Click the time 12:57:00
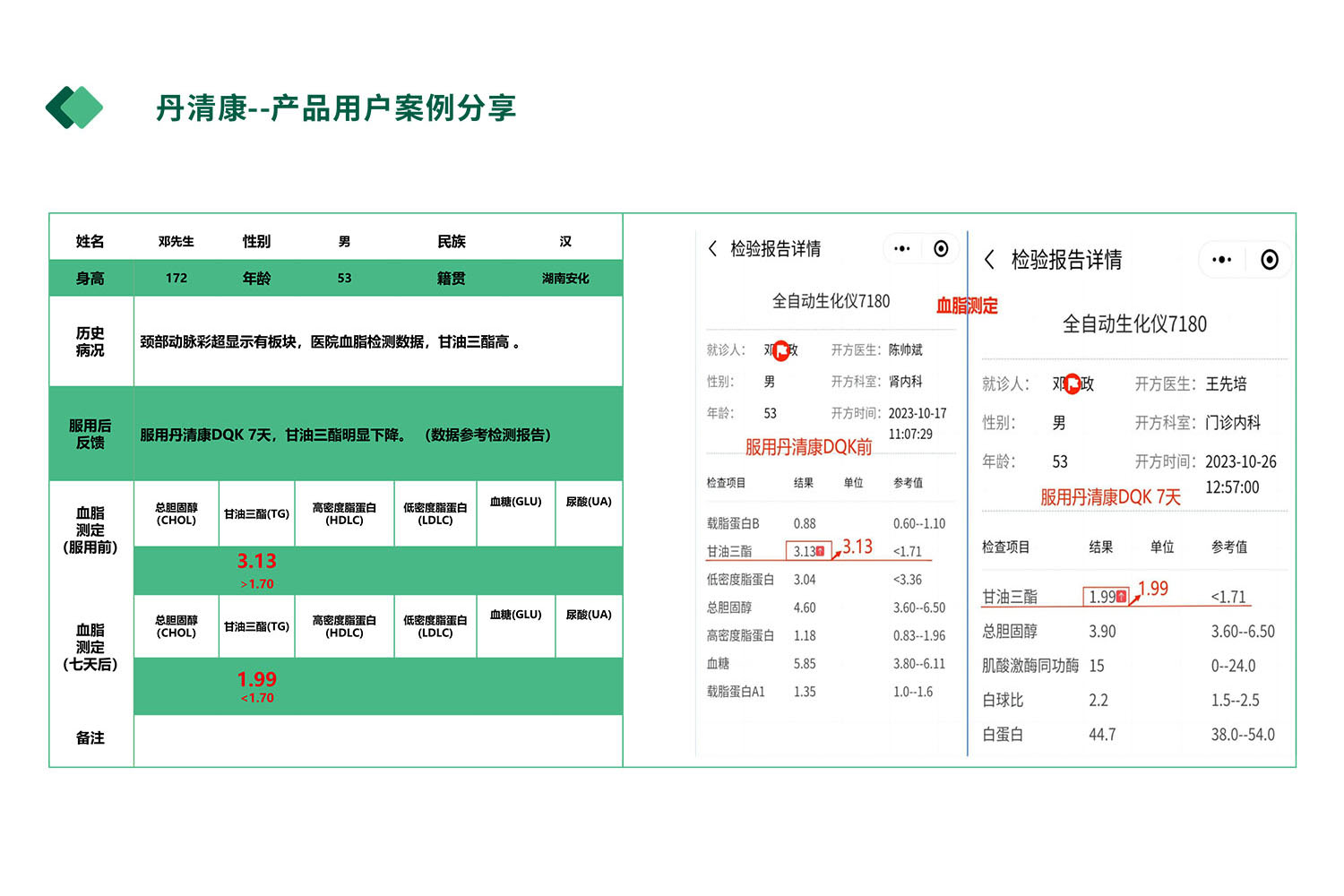The image size is (1344, 896). pos(1232,487)
